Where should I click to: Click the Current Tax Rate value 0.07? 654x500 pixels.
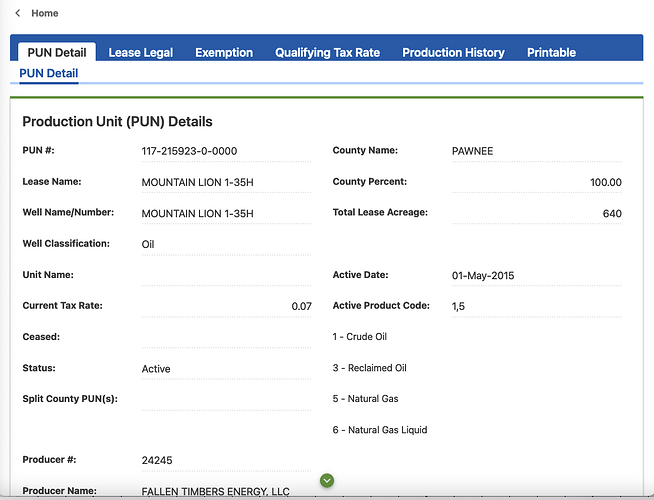(x=301, y=307)
